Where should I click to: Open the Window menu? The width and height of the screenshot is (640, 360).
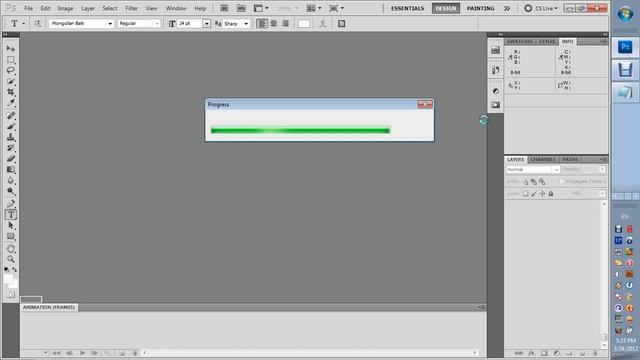pos(176,8)
